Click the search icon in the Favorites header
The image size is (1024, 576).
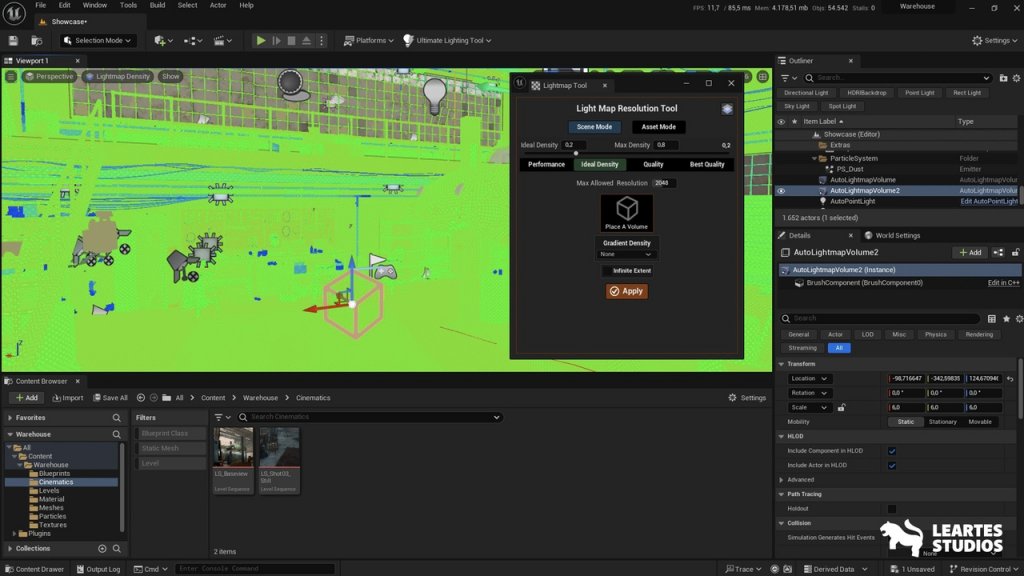click(116, 418)
